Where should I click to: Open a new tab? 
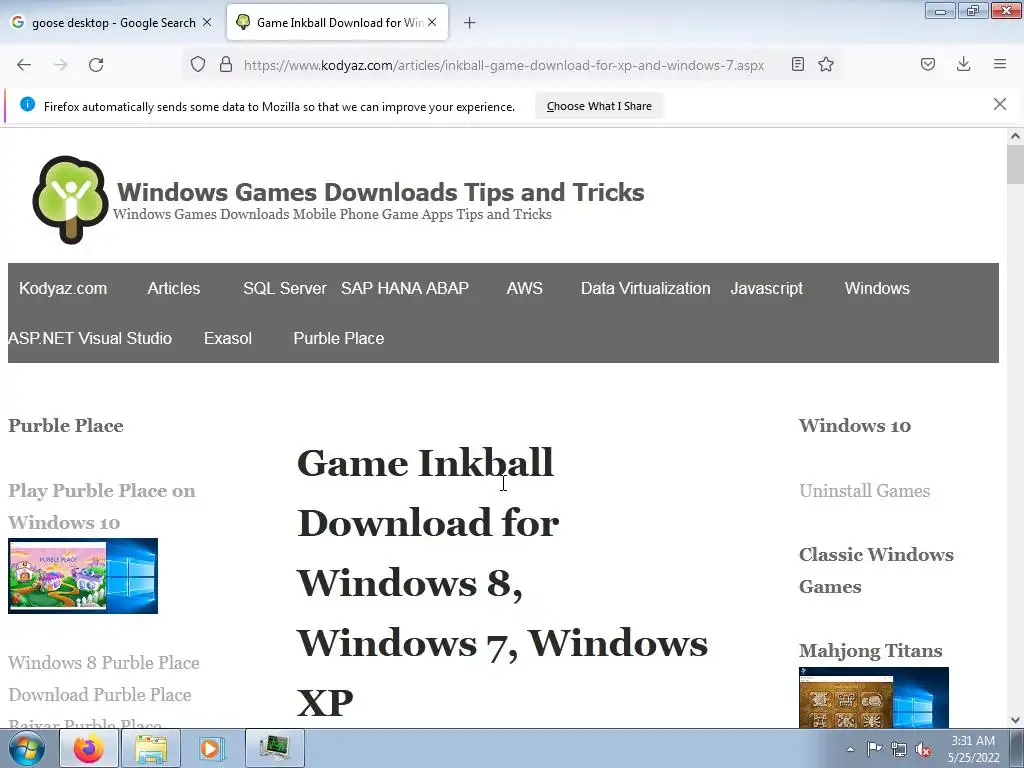click(x=470, y=23)
